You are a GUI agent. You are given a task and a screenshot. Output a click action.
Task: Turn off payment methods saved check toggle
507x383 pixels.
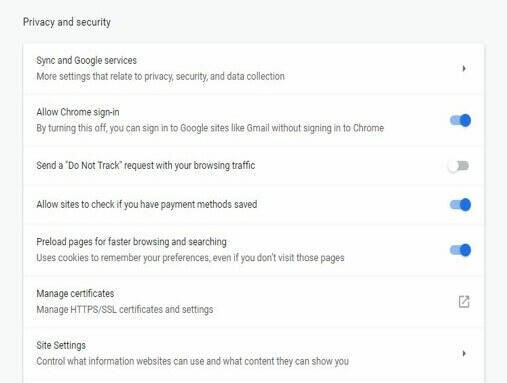(460, 204)
